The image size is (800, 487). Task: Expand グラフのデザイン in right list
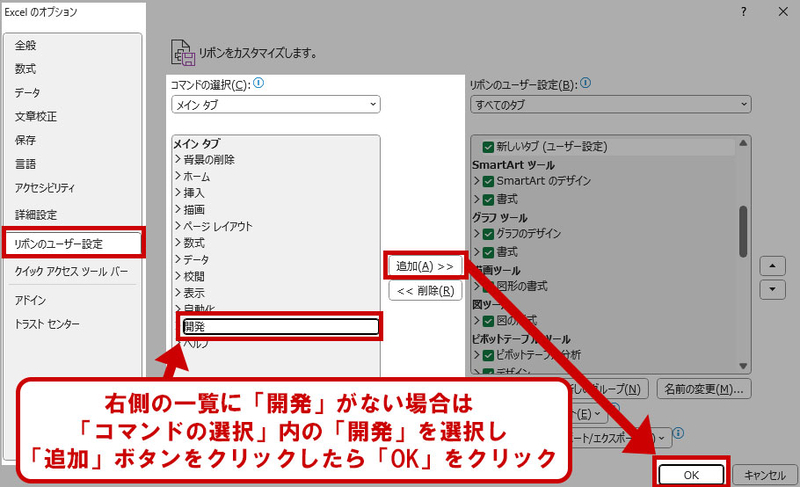(x=477, y=234)
